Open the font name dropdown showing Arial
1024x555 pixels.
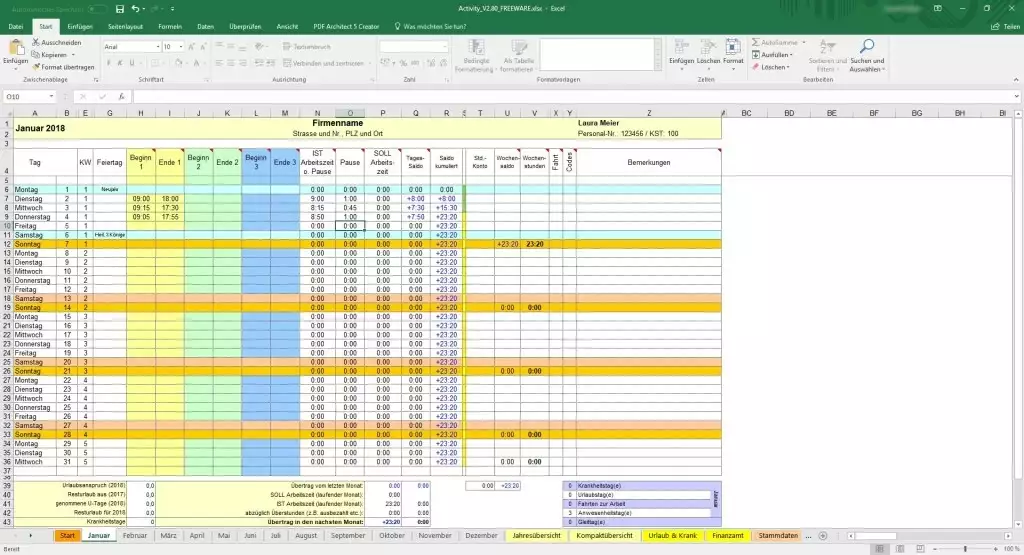(x=156, y=47)
